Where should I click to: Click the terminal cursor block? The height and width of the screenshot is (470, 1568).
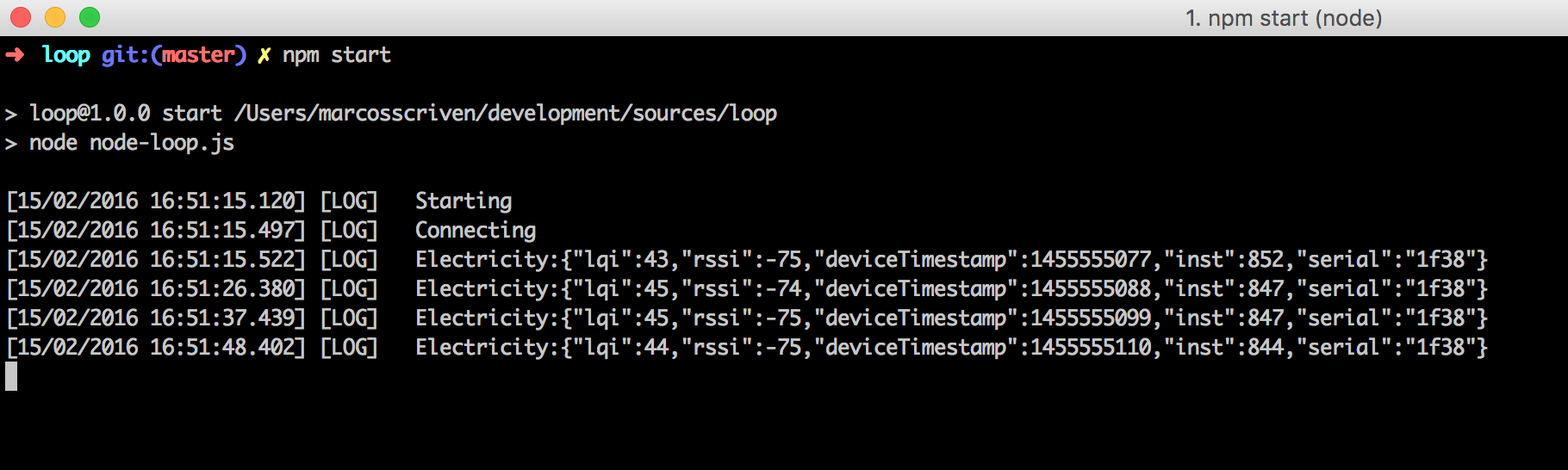(x=11, y=376)
